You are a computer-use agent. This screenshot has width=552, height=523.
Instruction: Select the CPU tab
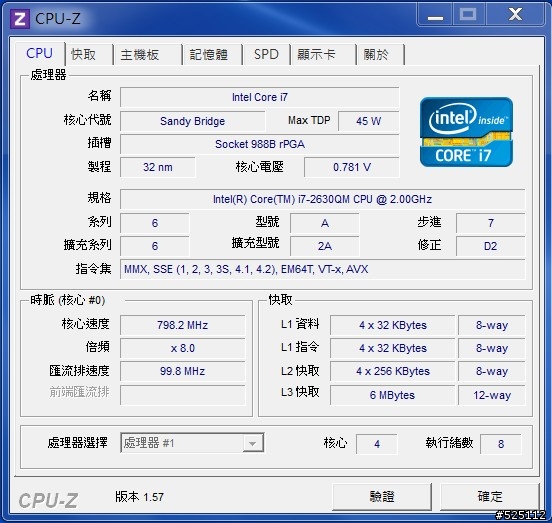coord(39,53)
